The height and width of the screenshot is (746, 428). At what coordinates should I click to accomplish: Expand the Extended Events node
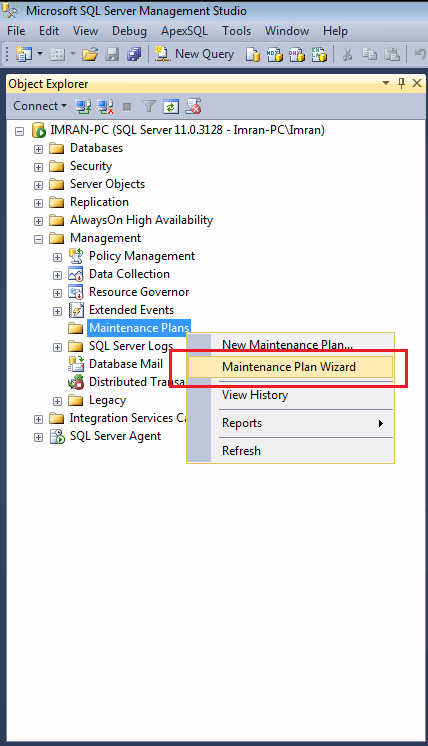click(x=58, y=312)
